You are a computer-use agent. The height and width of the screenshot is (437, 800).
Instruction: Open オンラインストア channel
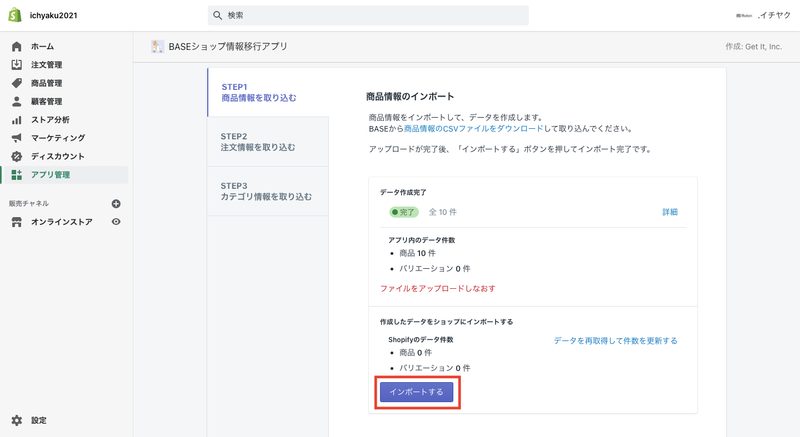[62, 222]
